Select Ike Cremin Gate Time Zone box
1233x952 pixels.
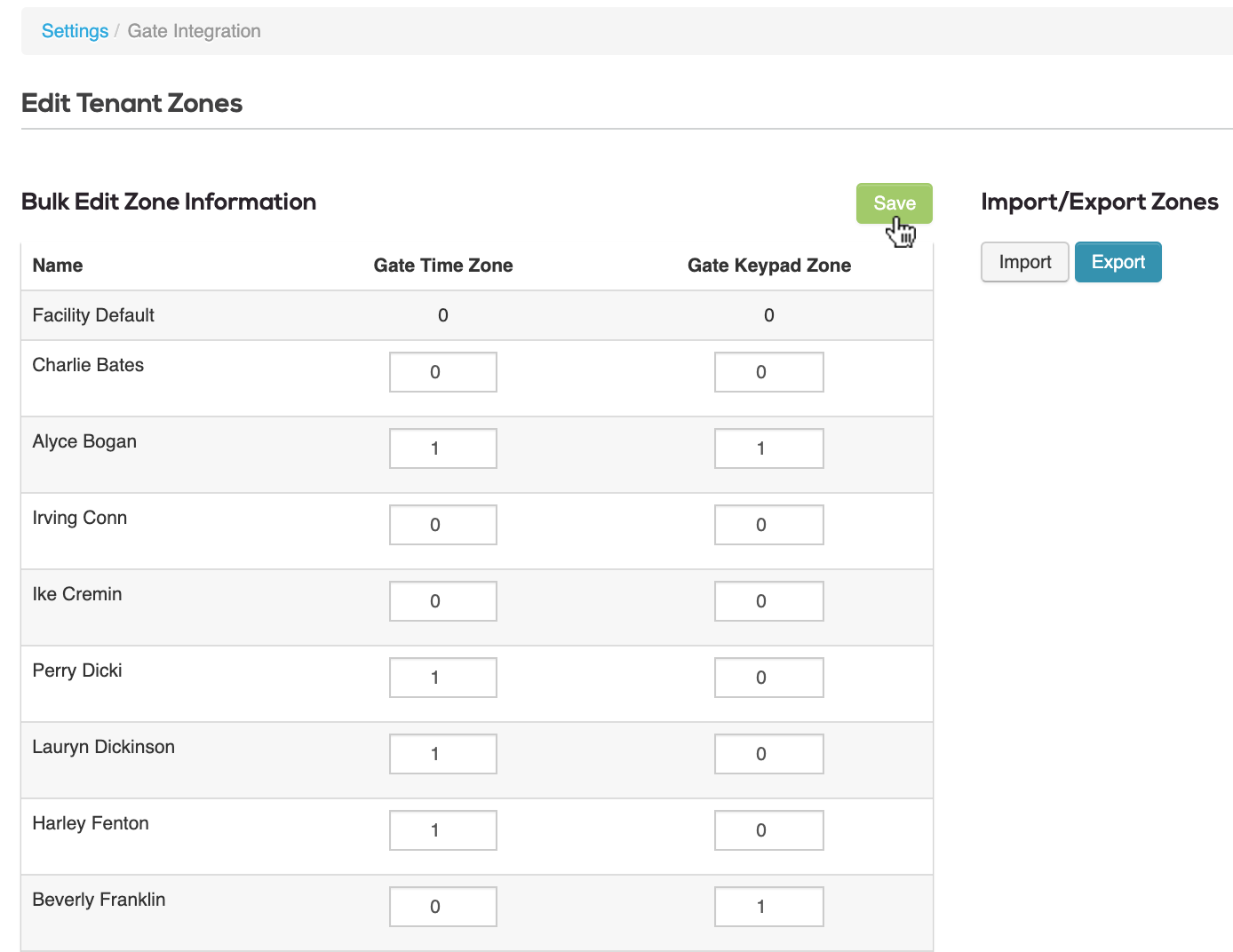[x=442, y=600]
